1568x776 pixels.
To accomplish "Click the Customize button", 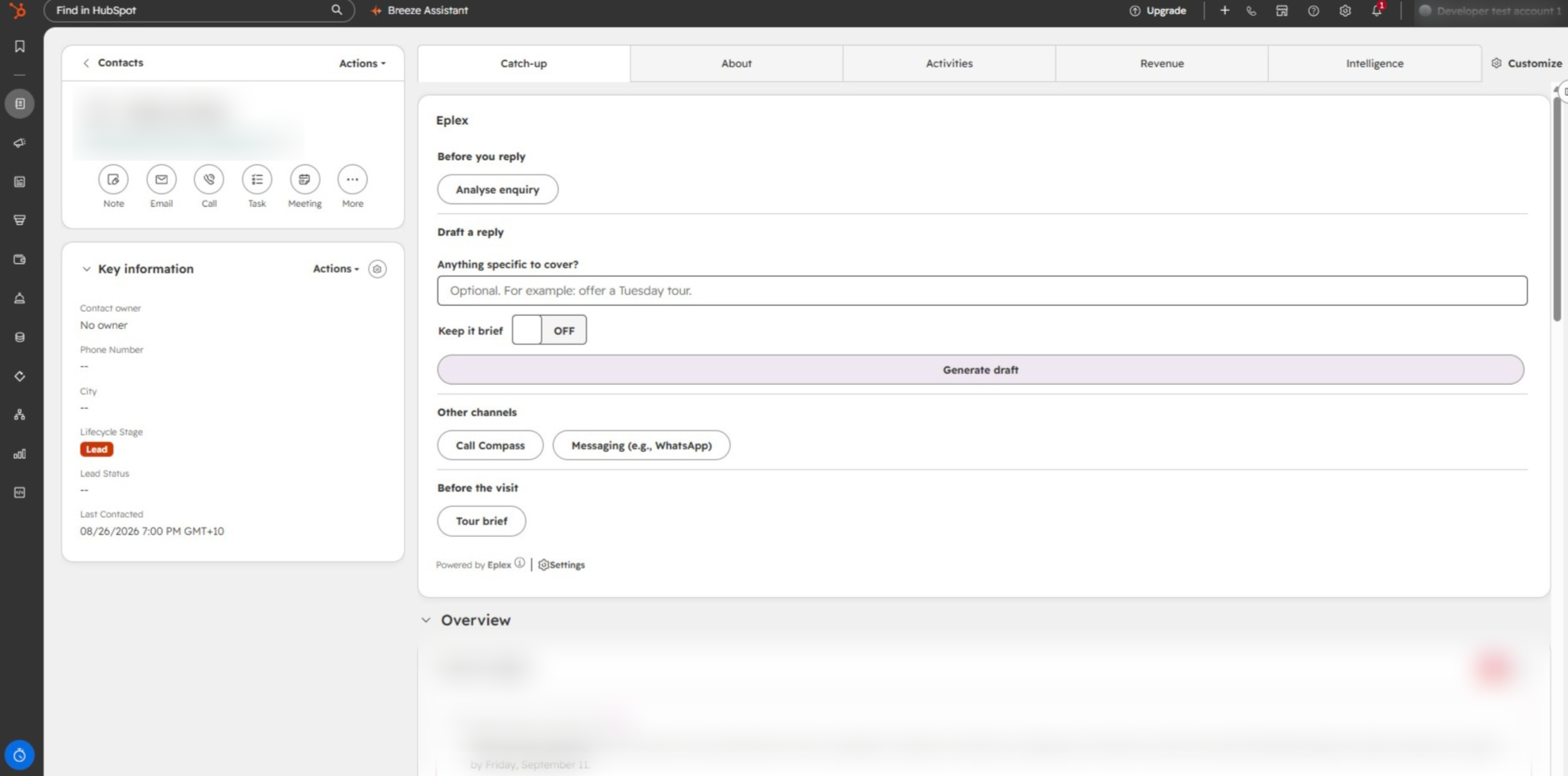I will coord(1526,63).
